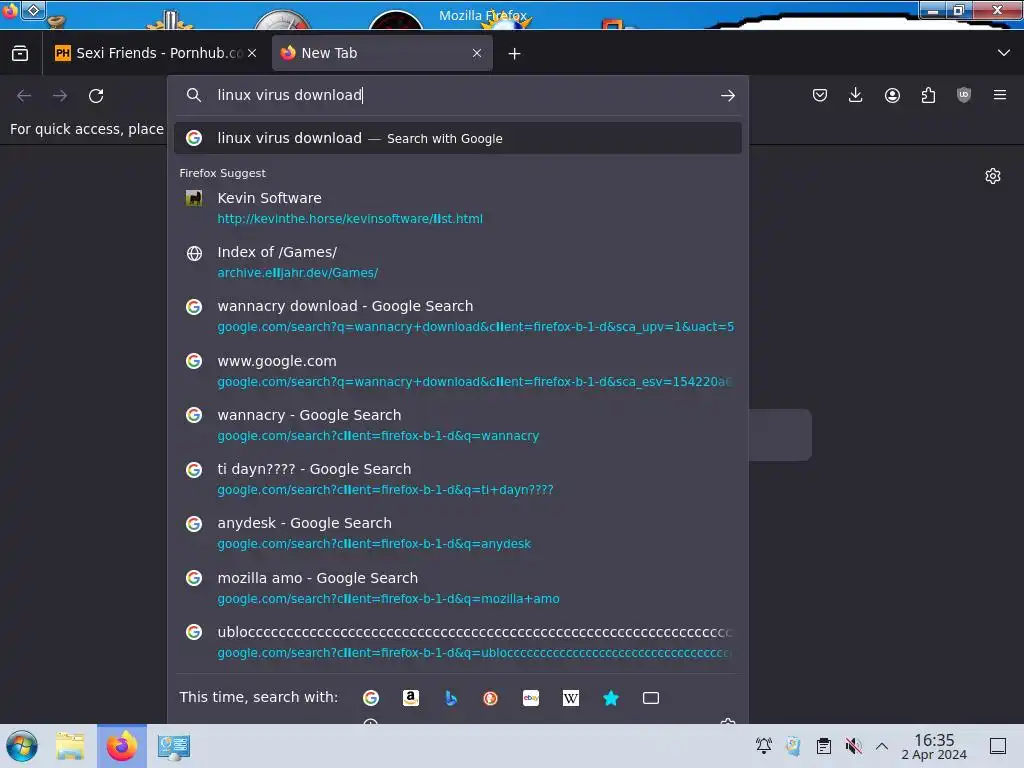Close the first browser tab

pyautogui.click(x=252, y=54)
